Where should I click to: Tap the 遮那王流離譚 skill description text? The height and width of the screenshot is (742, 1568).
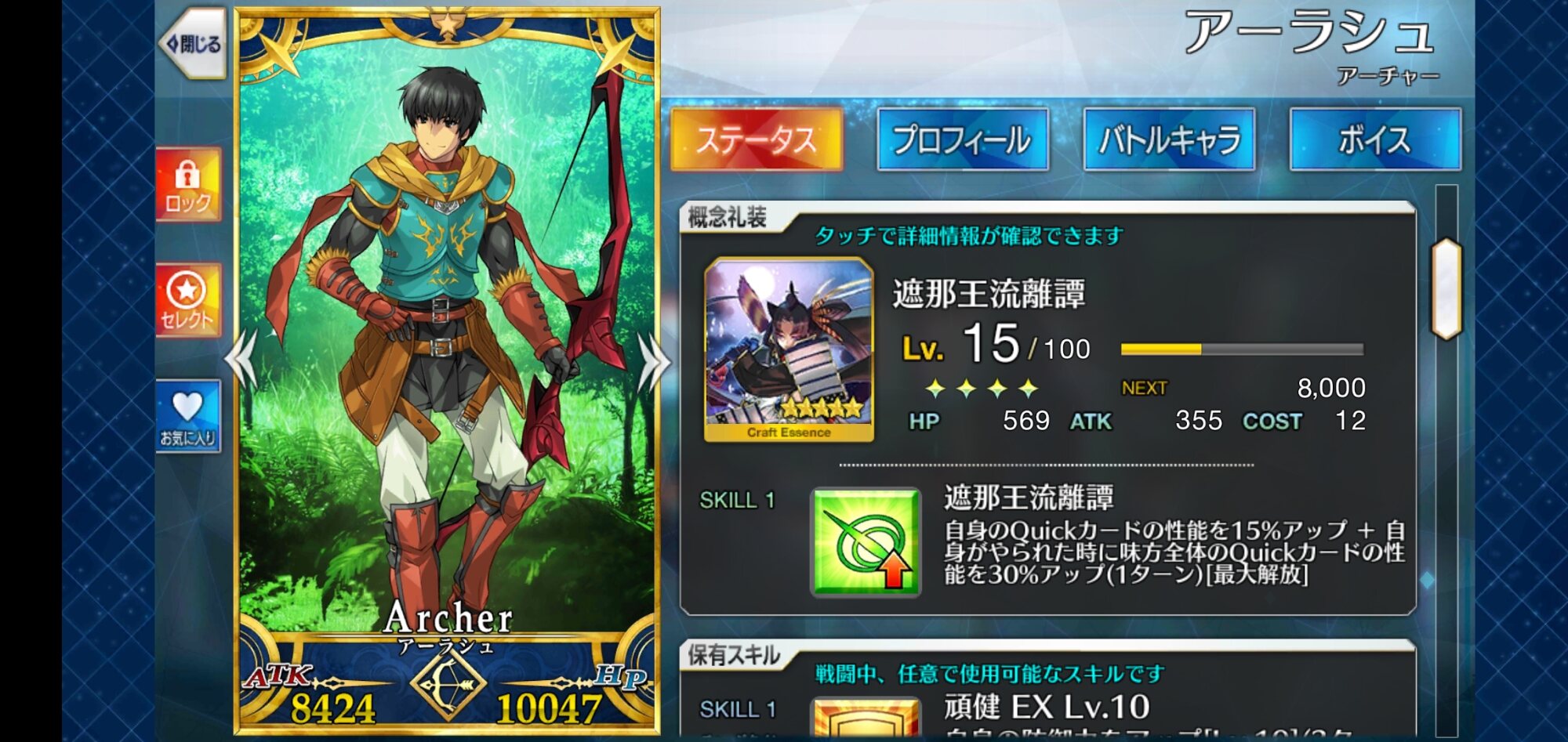click(1174, 552)
